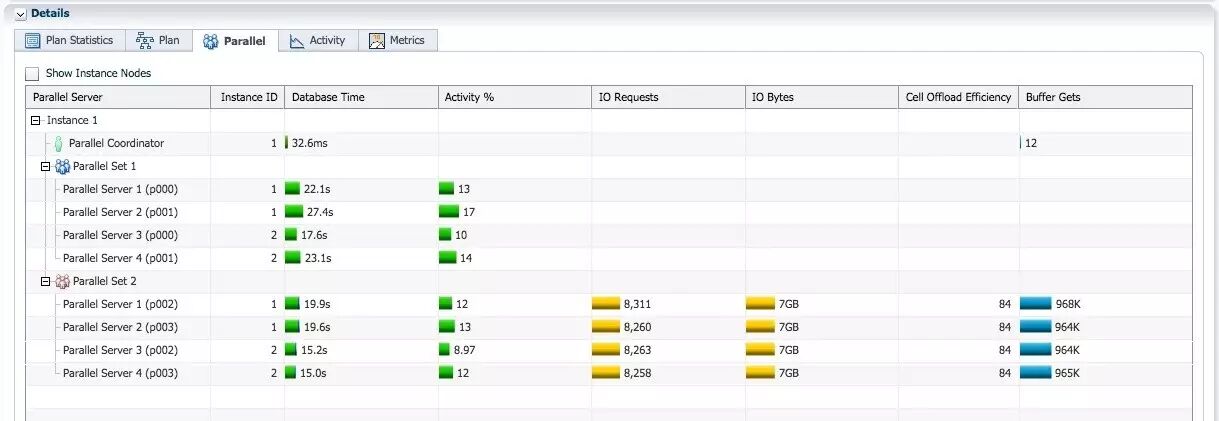Open the Activity tab
Screen dimensions: 1219x421
point(318,40)
